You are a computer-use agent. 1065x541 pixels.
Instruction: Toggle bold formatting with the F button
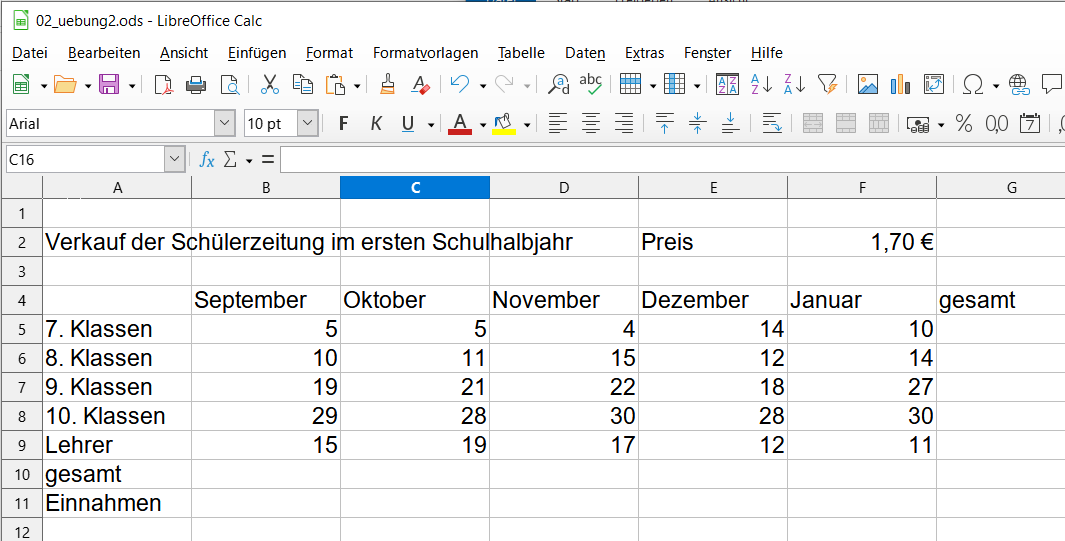(x=343, y=123)
